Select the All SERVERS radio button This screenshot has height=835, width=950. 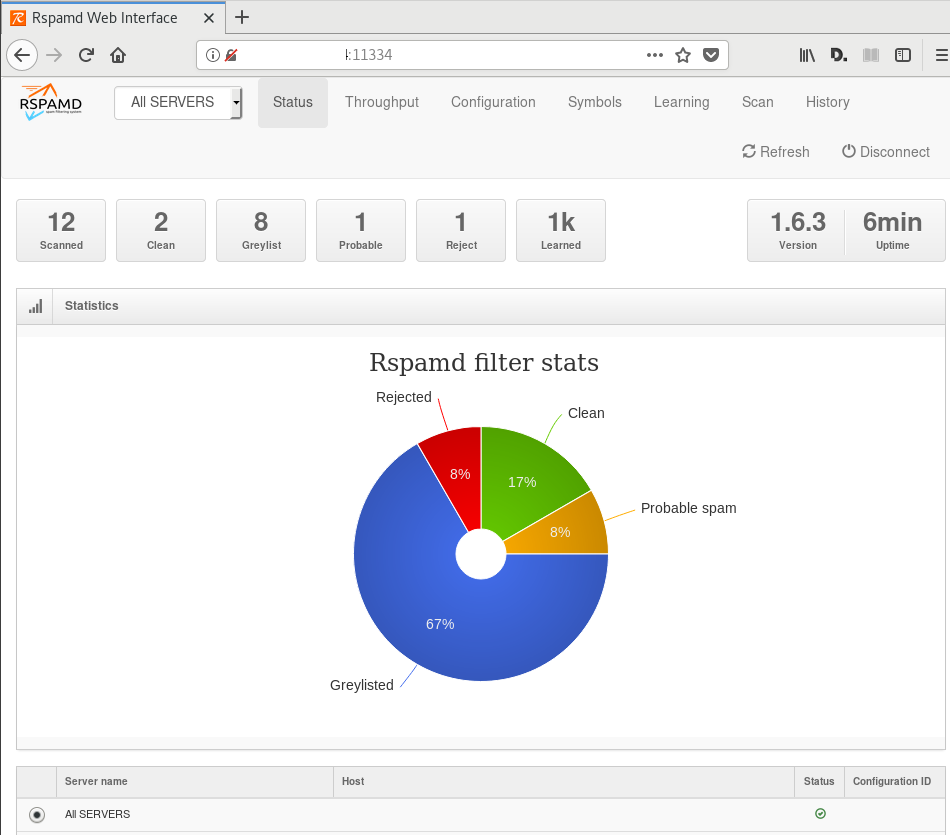[x=37, y=815]
